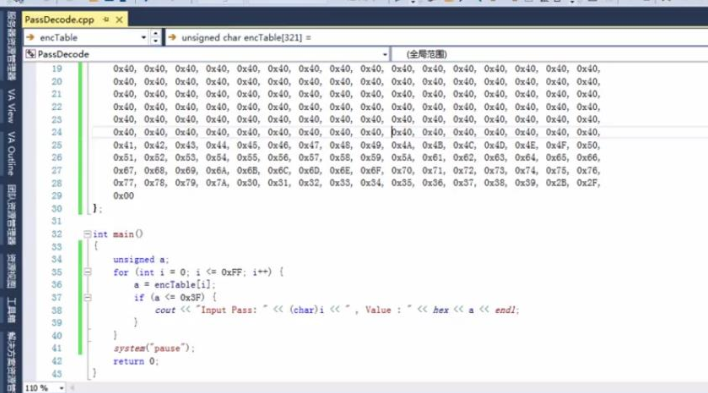
Task: Click 0x5A value on line 26
Action: click(402, 158)
